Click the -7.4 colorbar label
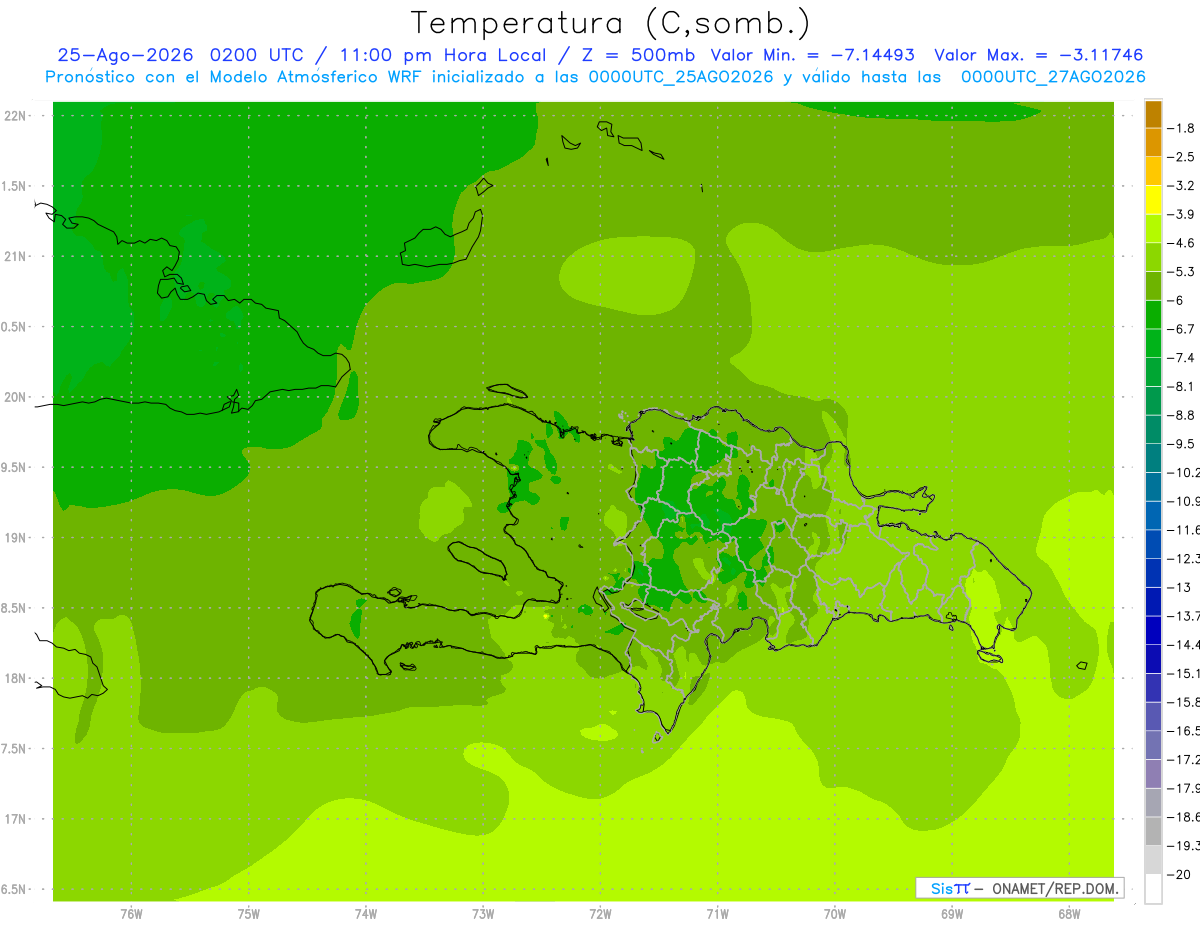 click(x=1181, y=358)
